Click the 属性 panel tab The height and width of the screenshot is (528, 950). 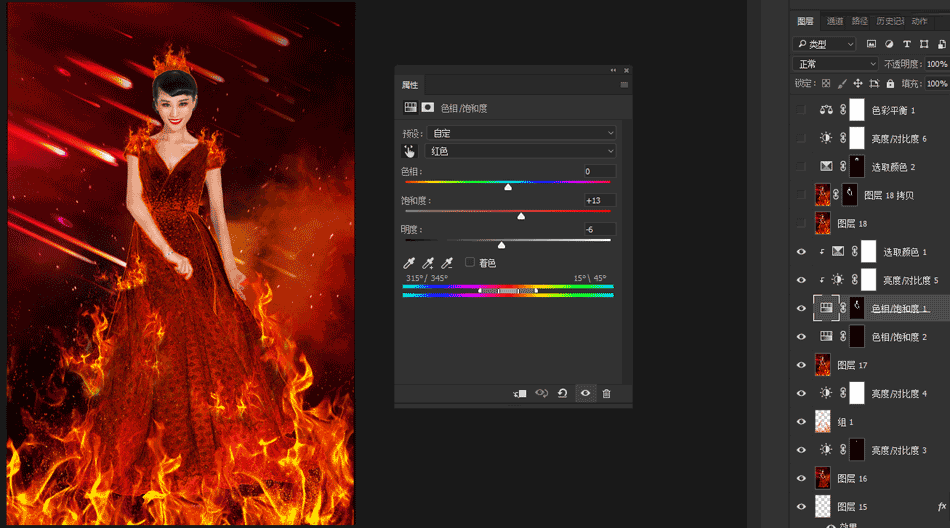click(410, 85)
